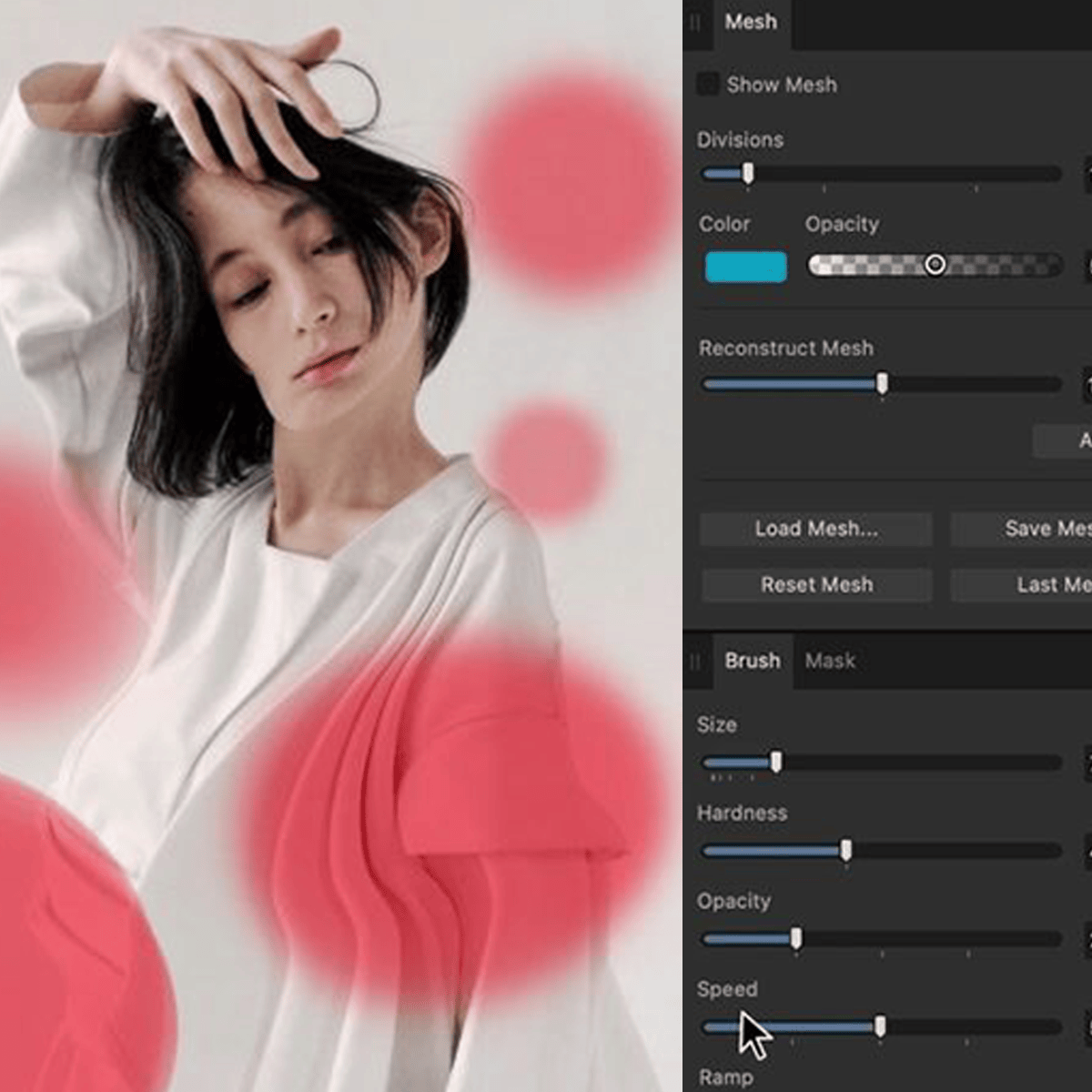Open the cyan mesh Color swatch
The height and width of the screenshot is (1092, 1092).
[x=746, y=267]
